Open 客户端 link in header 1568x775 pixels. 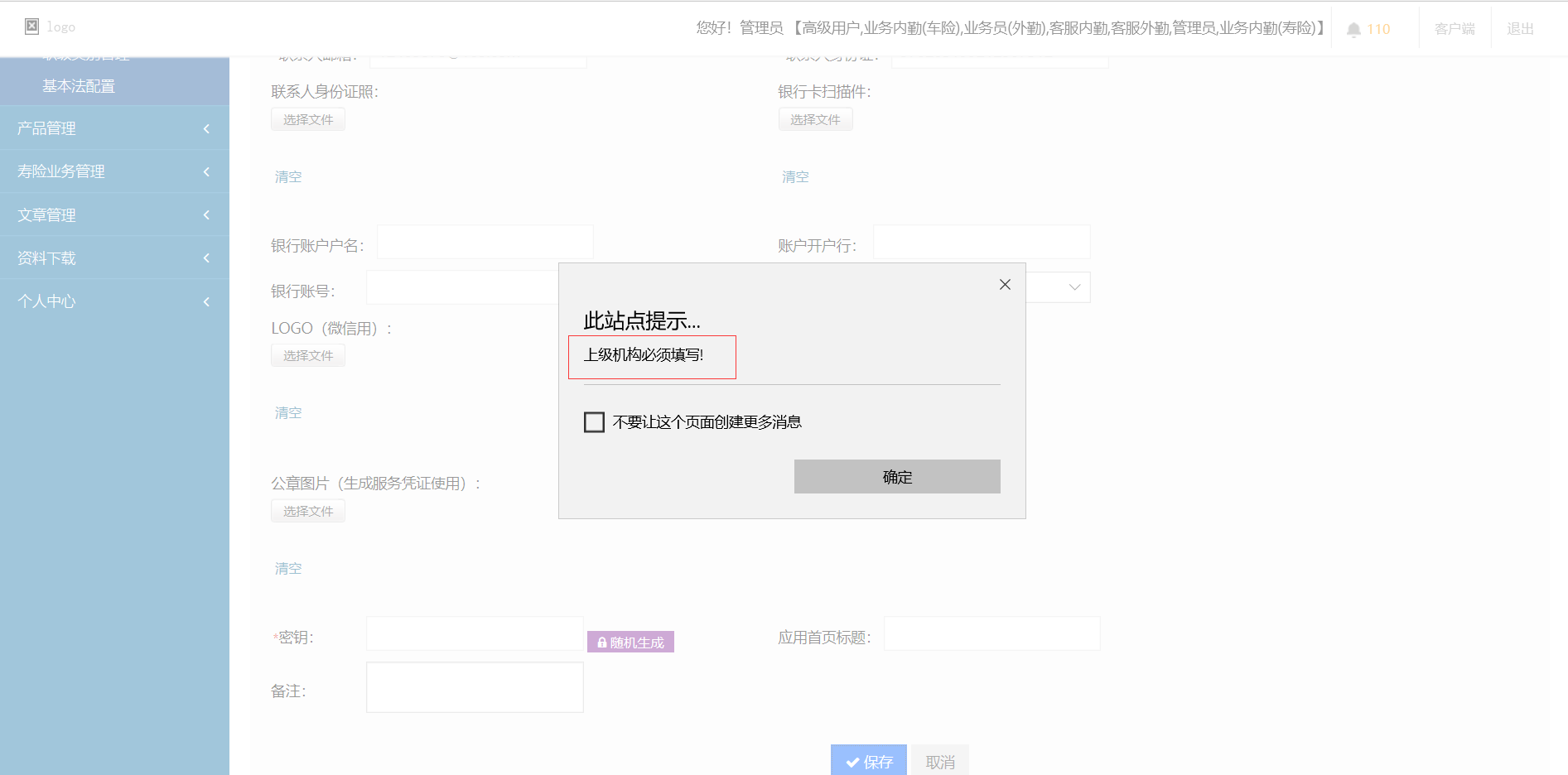1455,29
